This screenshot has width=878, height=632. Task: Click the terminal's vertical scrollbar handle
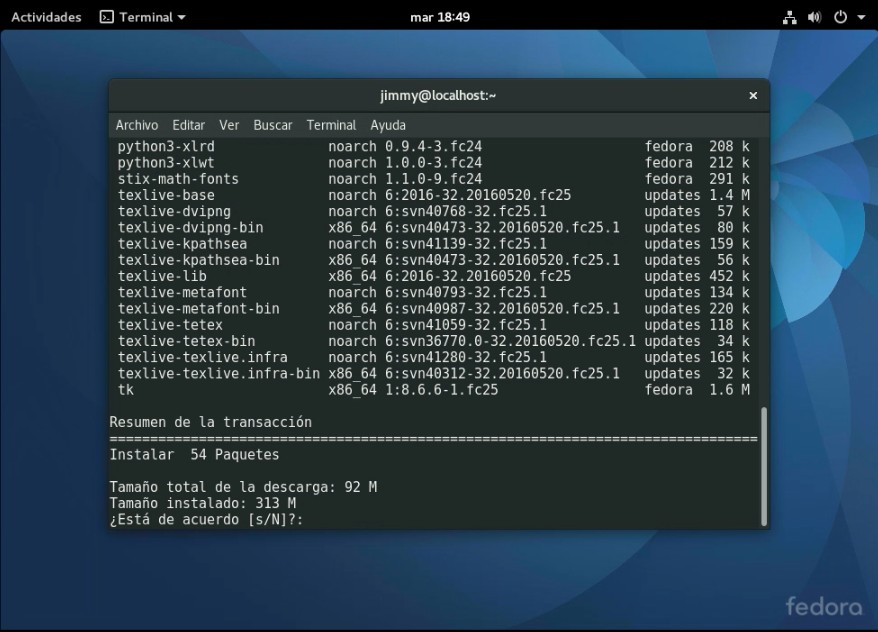764,465
